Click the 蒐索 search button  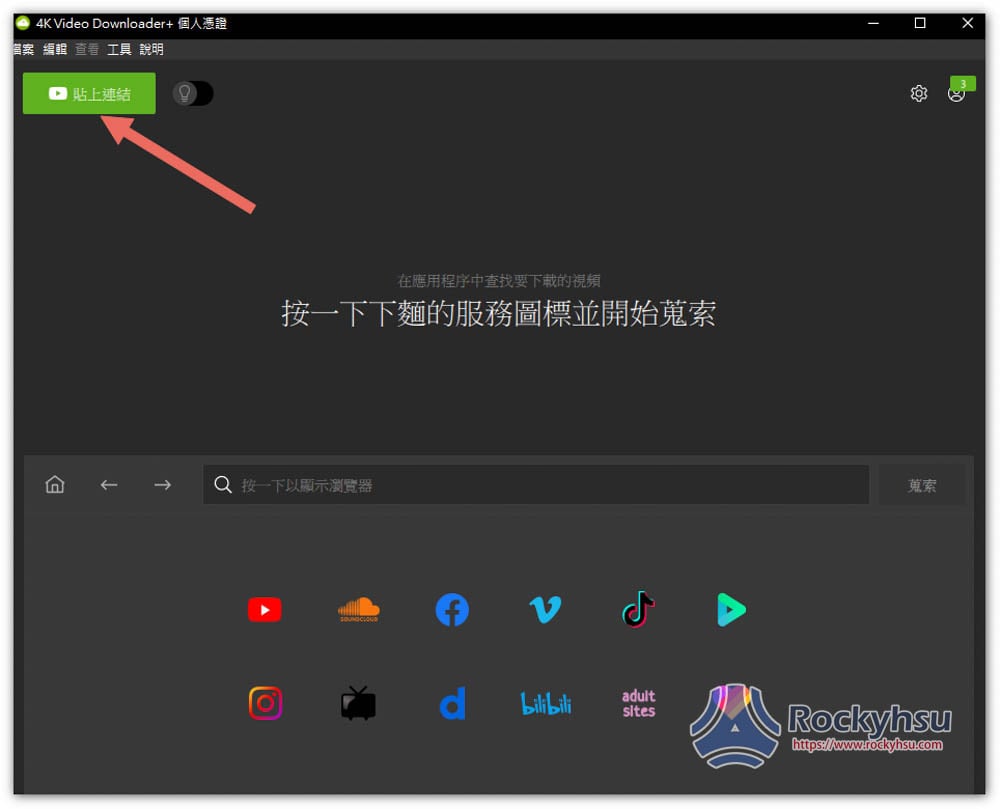922,485
